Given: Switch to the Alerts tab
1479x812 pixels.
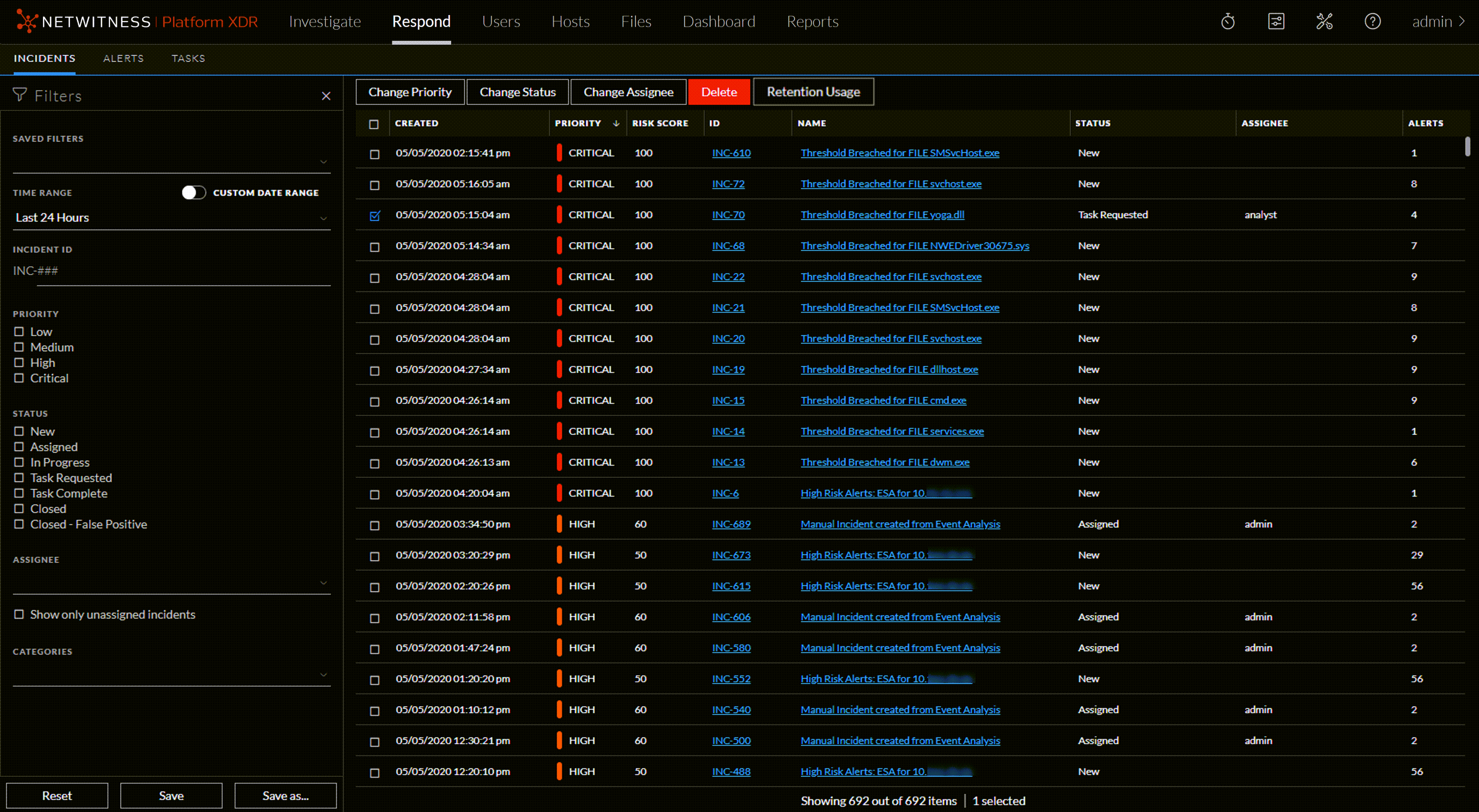Looking at the screenshot, I should click(x=123, y=58).
